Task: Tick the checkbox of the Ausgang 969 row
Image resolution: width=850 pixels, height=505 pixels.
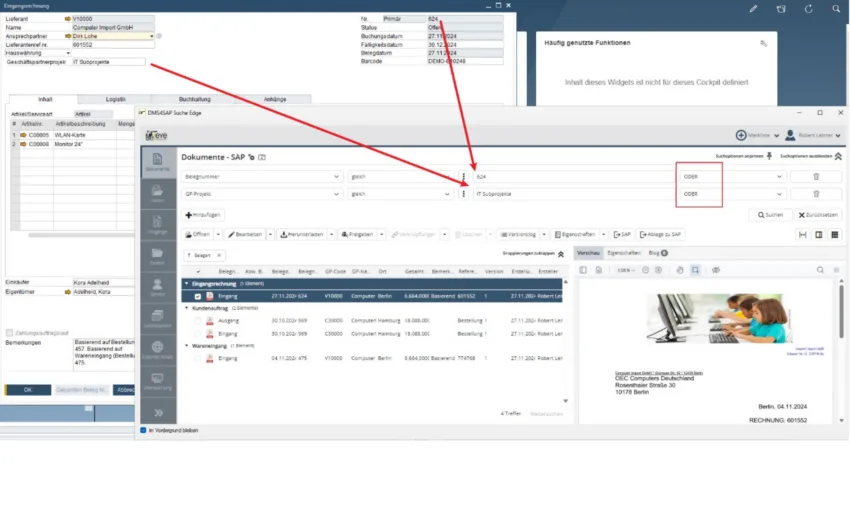Action: click(197, 321)
